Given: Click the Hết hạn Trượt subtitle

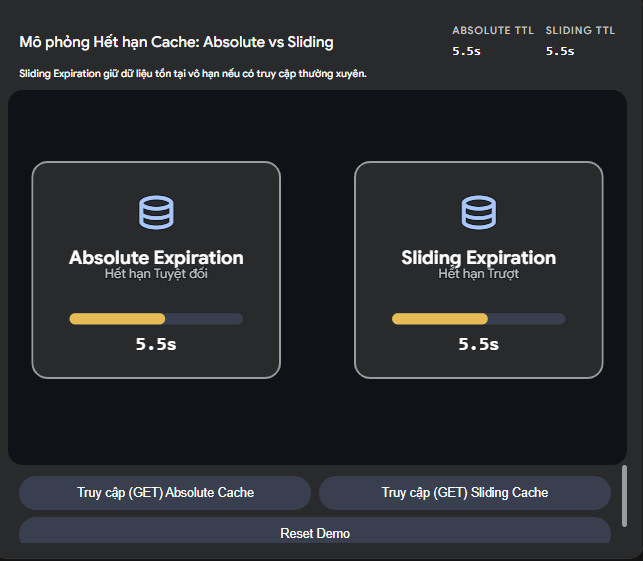Looking at the screenshot, I should 478,274.
